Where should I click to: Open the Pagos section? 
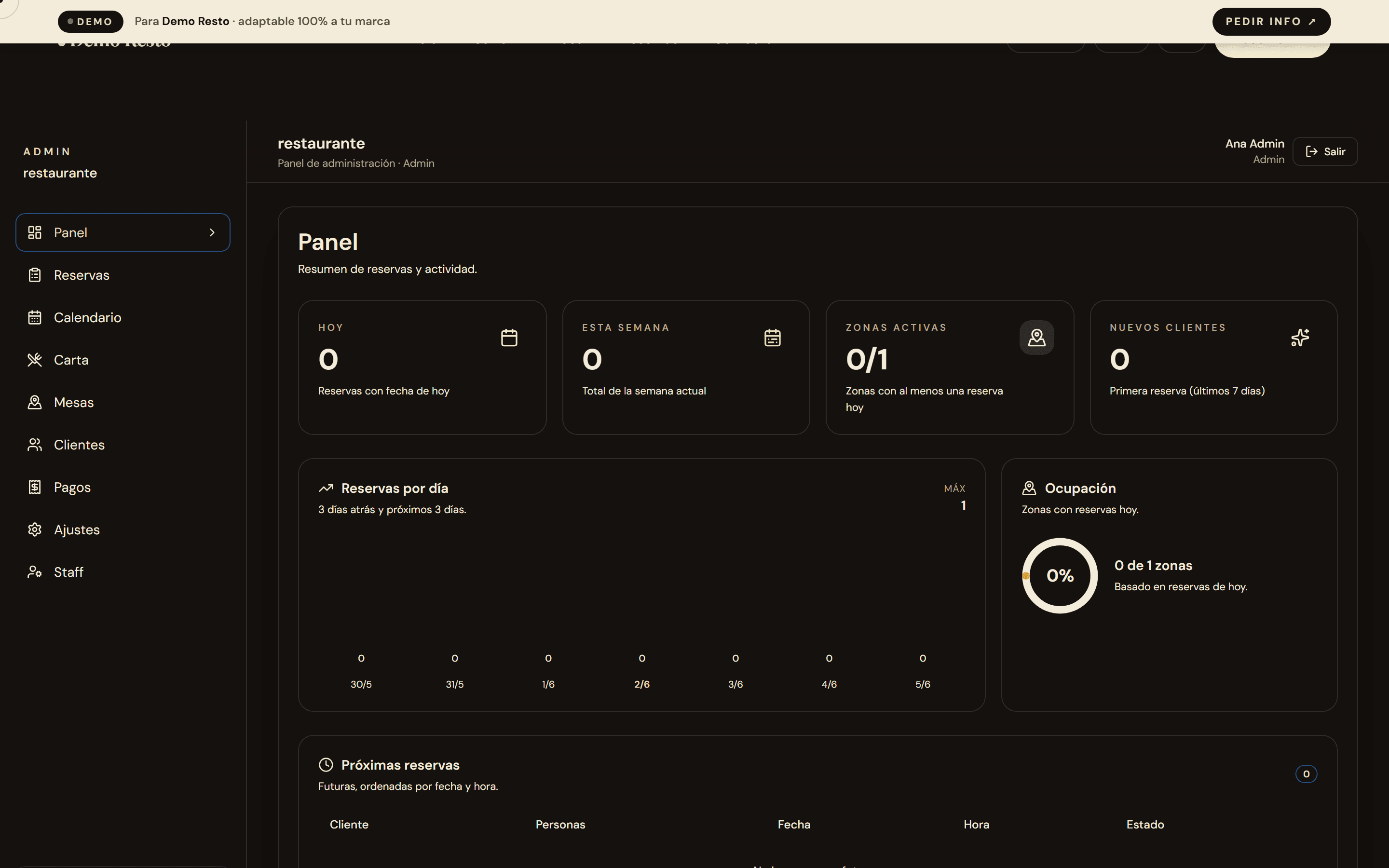coord(123,488)
